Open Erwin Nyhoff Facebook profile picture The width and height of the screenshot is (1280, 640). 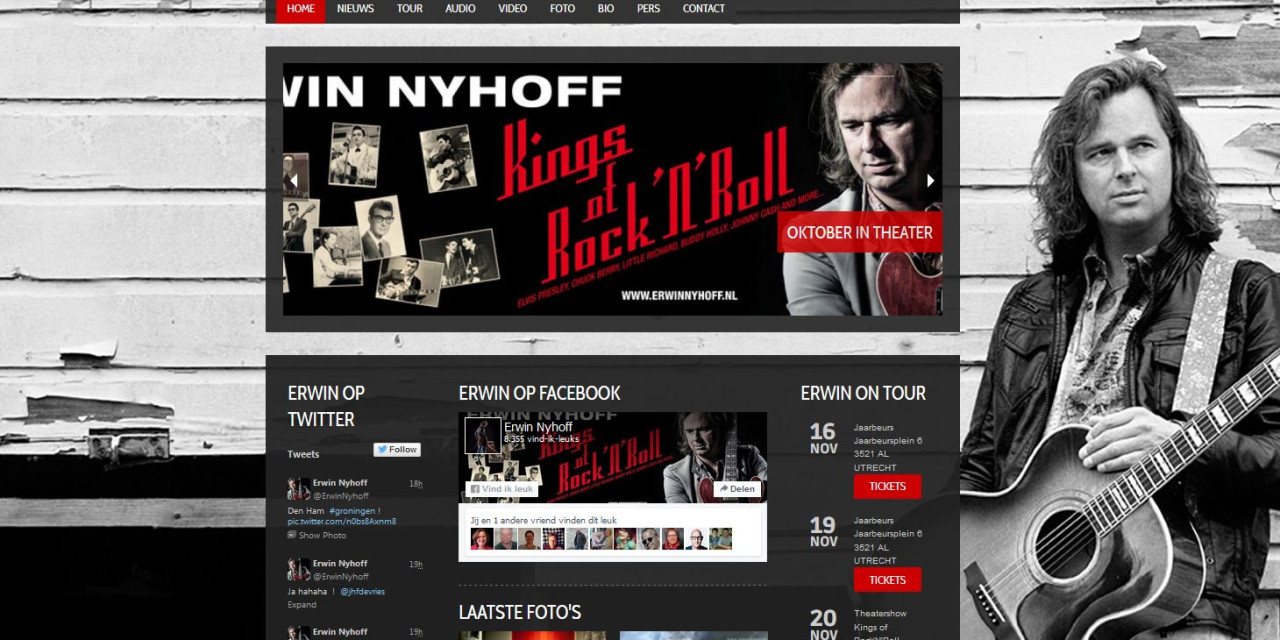click(x=483, y=436)
